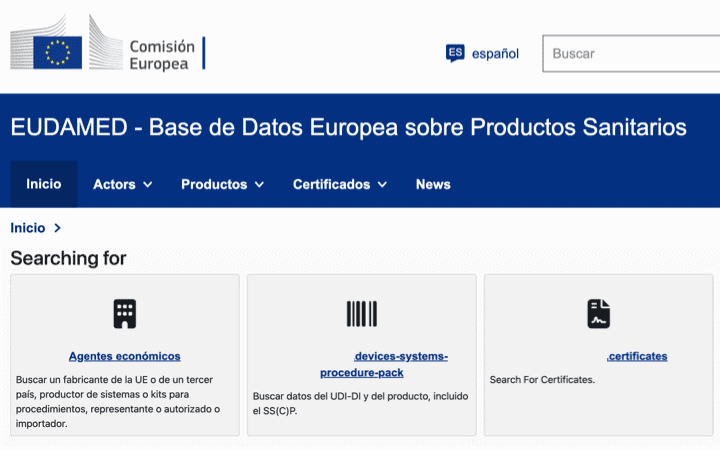Click the building icon for Agentes económicos
The image size is (720, 450).
click(x=124, y=314)
